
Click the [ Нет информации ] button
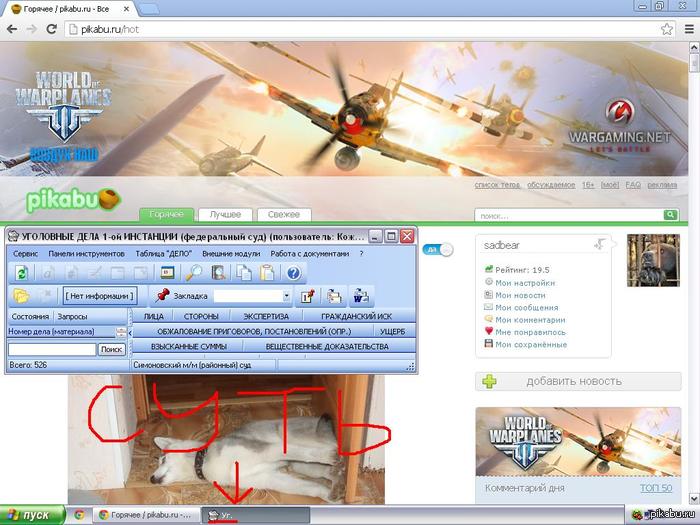coord(99,296)
